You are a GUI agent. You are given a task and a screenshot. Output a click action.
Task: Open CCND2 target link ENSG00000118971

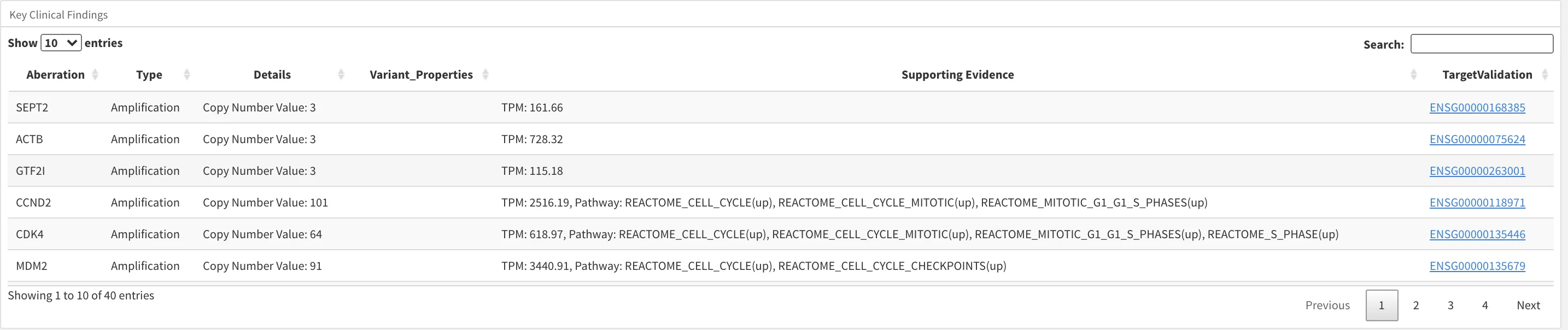pos(1477,202)
